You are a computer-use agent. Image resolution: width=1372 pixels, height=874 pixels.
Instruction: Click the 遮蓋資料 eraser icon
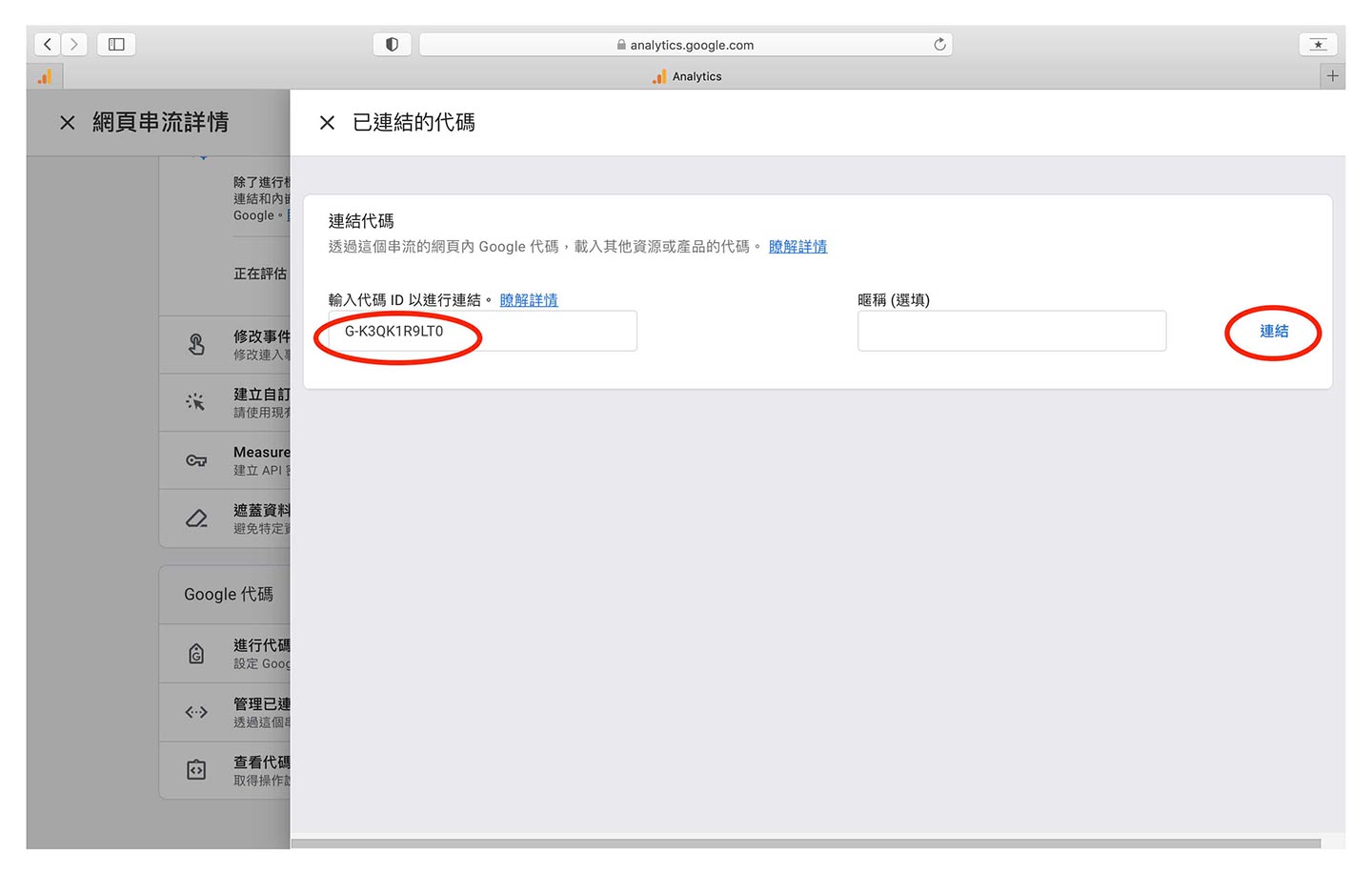pos(196,518)
